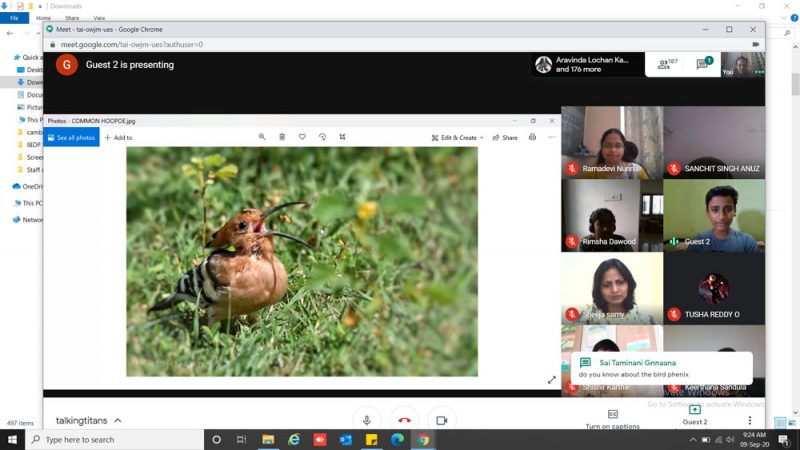
Task: Select This PC in Explorer sidebar
Action: tap(28, 203)
